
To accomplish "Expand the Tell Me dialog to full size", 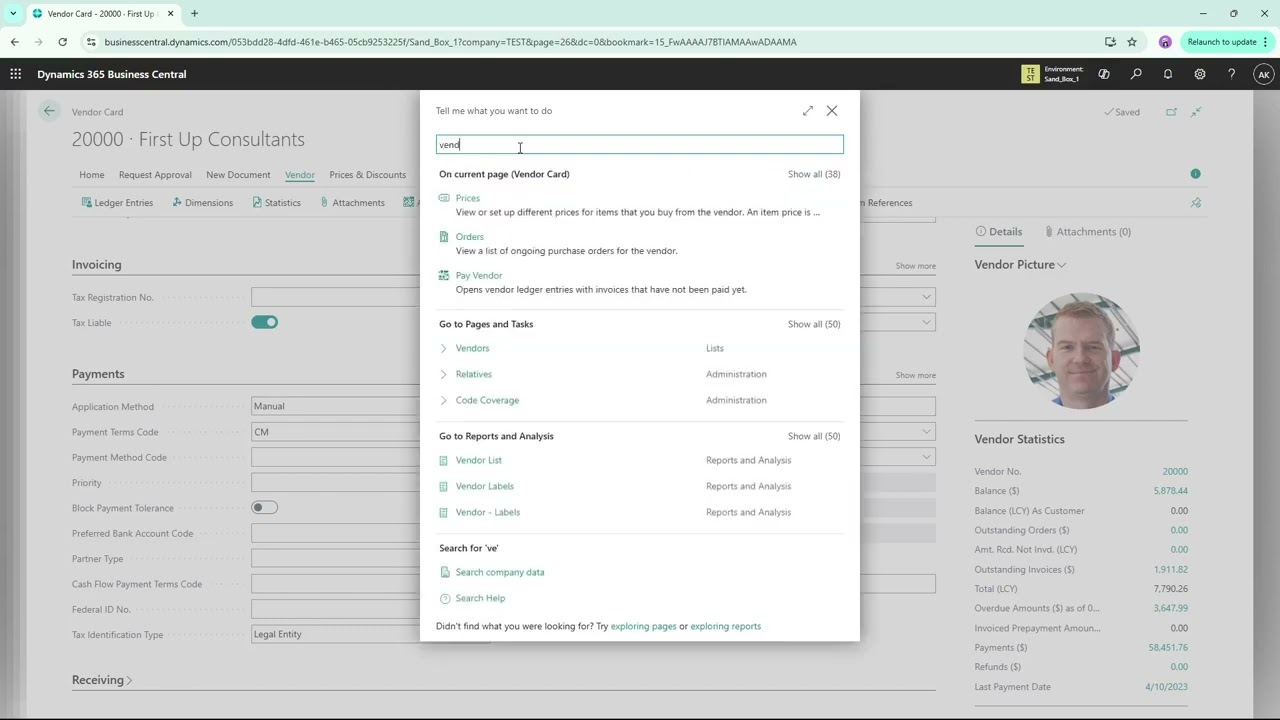I will [x=808, y=111].
